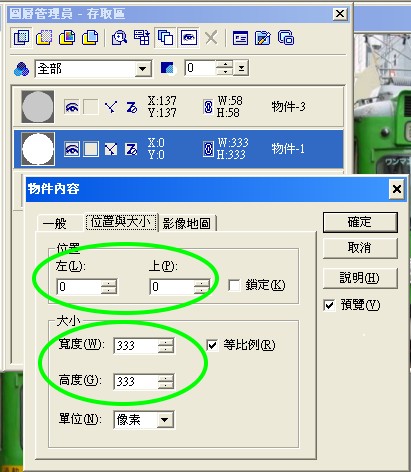Open the dropdown arrow beside the transparency value
This screenshot has height=472, width=411.
click(241, 69)
